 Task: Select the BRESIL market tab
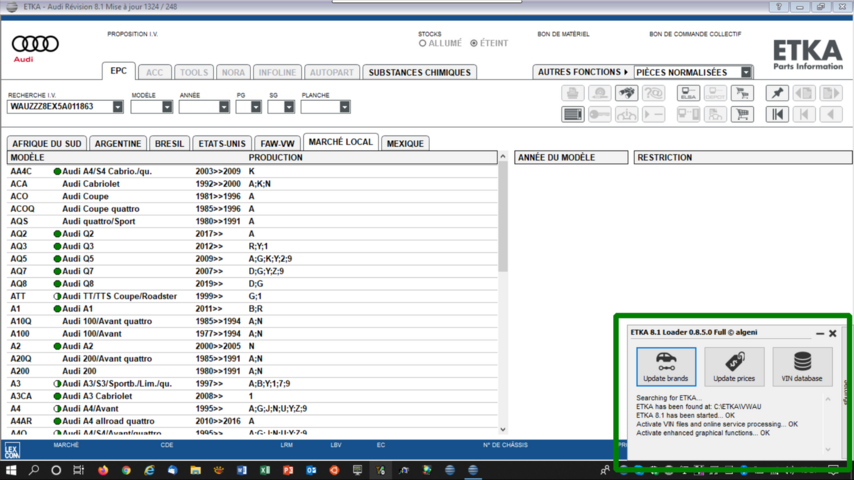pos(169,144)
